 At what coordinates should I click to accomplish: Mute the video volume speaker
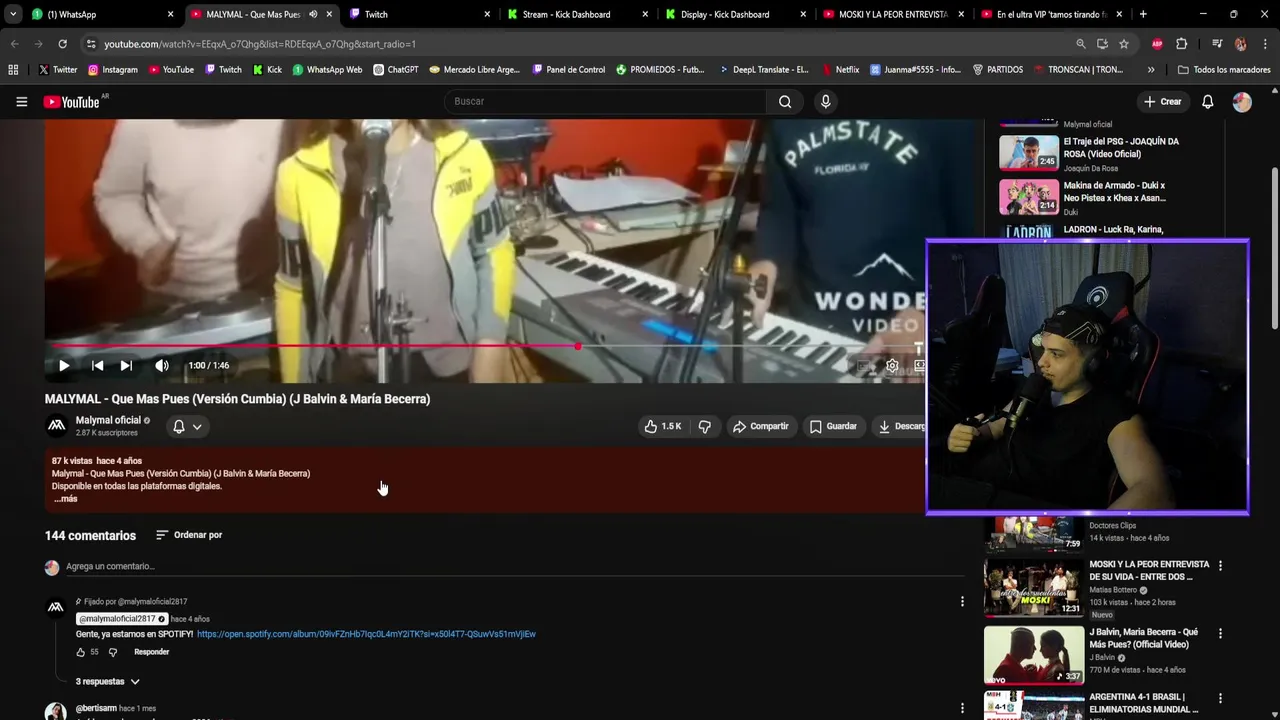[x=162, y=365]
